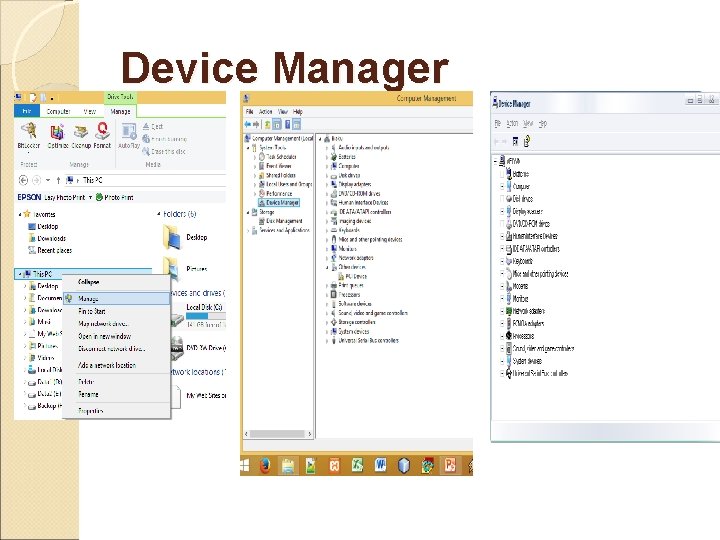Switch to the View tab in File Explorer

pyautogui.click(x=90, y=112)
